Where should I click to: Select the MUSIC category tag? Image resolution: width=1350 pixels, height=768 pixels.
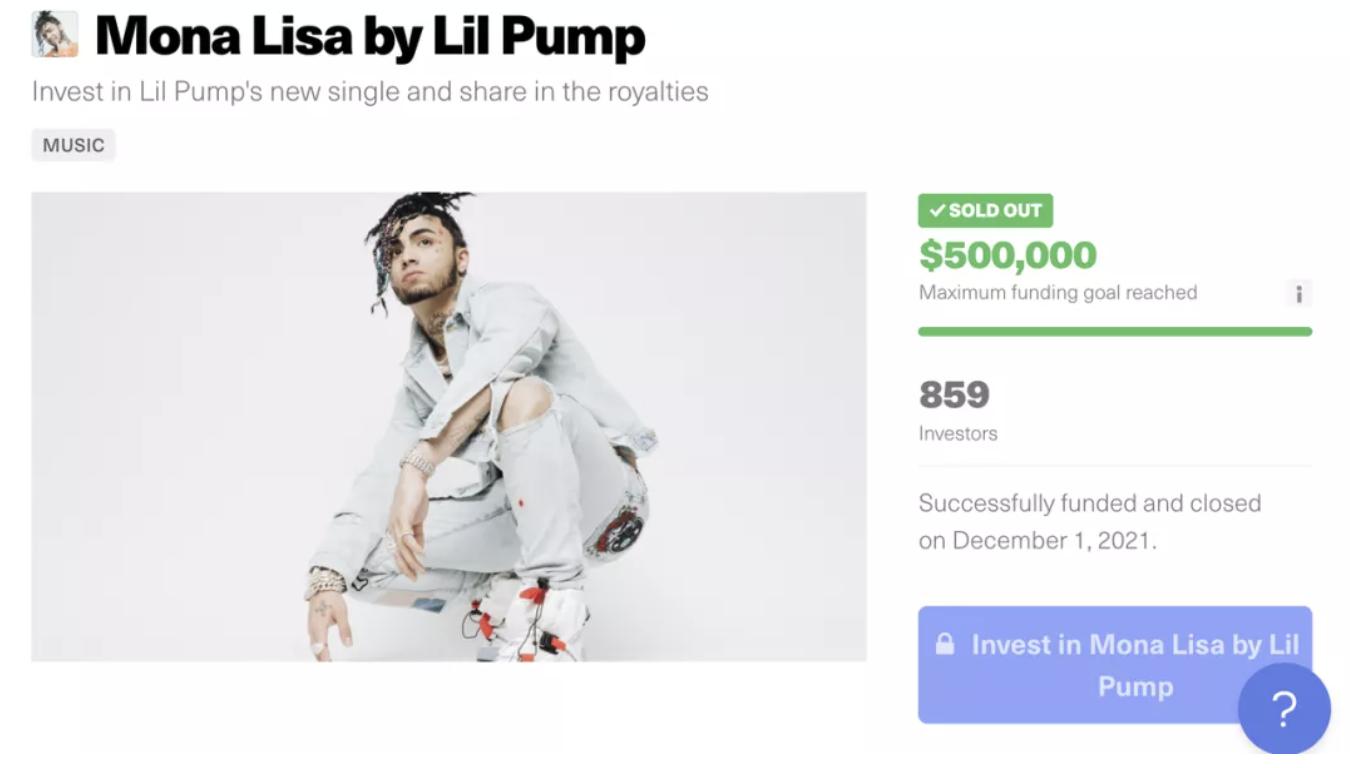click(73, 145)
